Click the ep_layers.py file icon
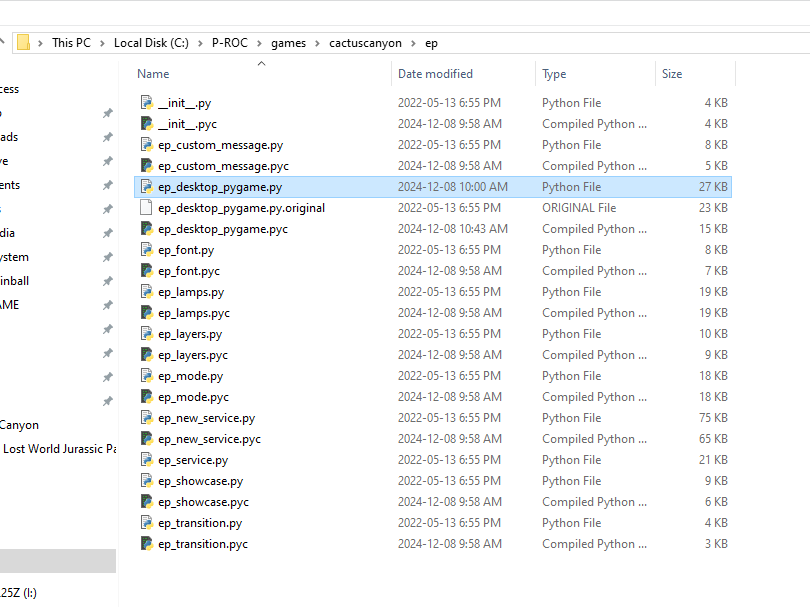 point(147,334)
